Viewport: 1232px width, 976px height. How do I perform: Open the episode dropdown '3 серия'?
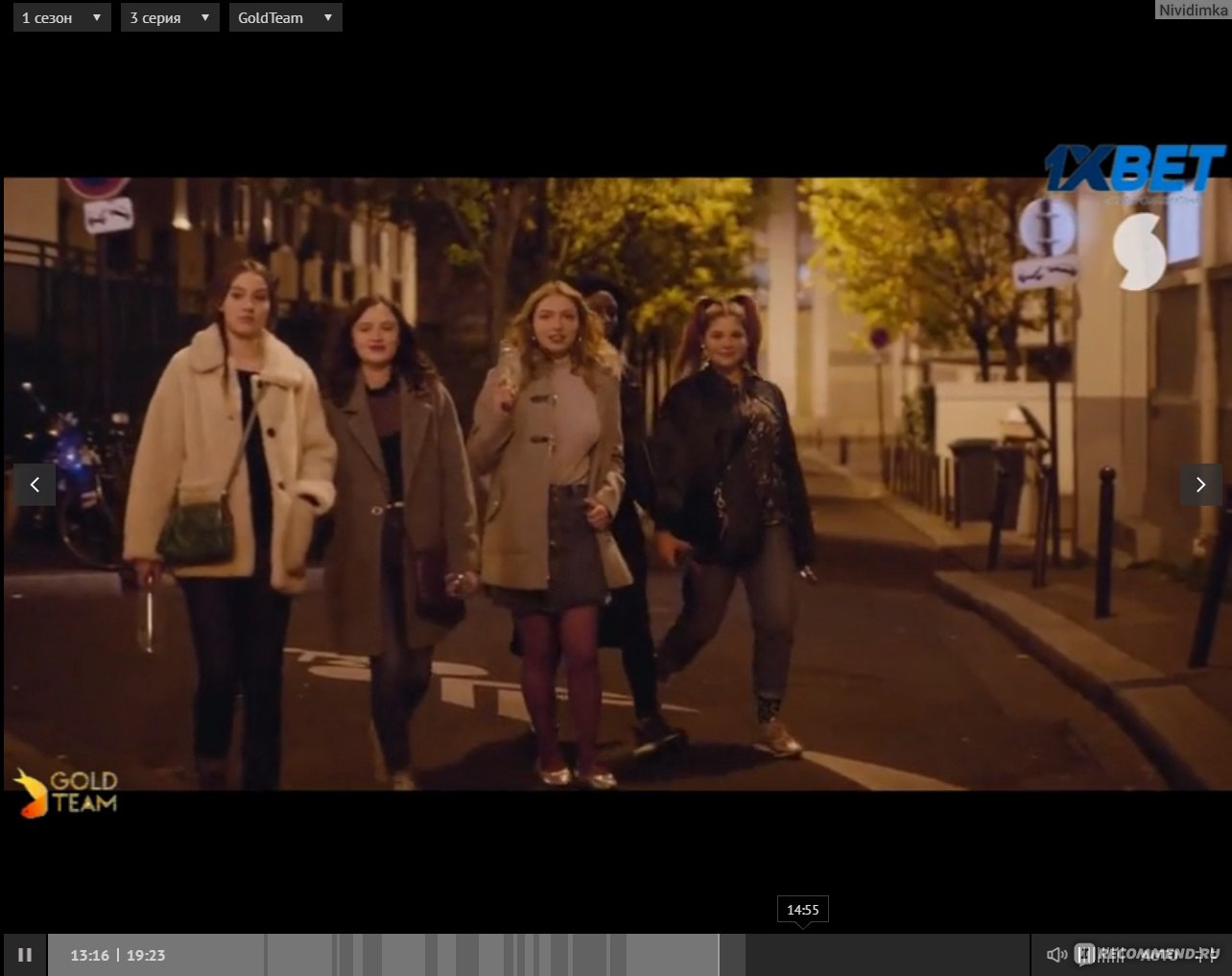point(170,17)
